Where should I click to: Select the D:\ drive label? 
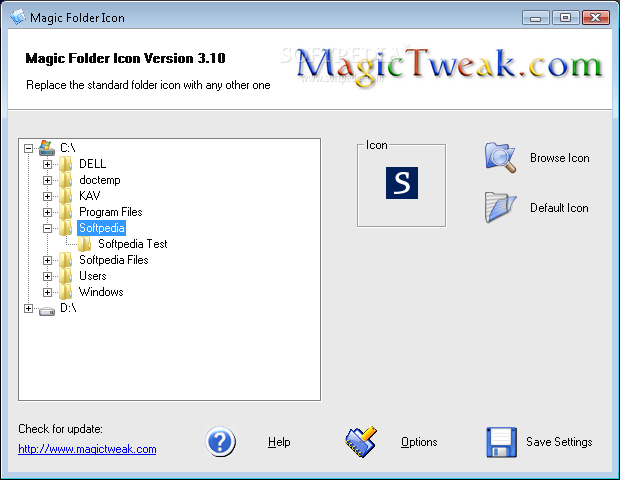68,308
